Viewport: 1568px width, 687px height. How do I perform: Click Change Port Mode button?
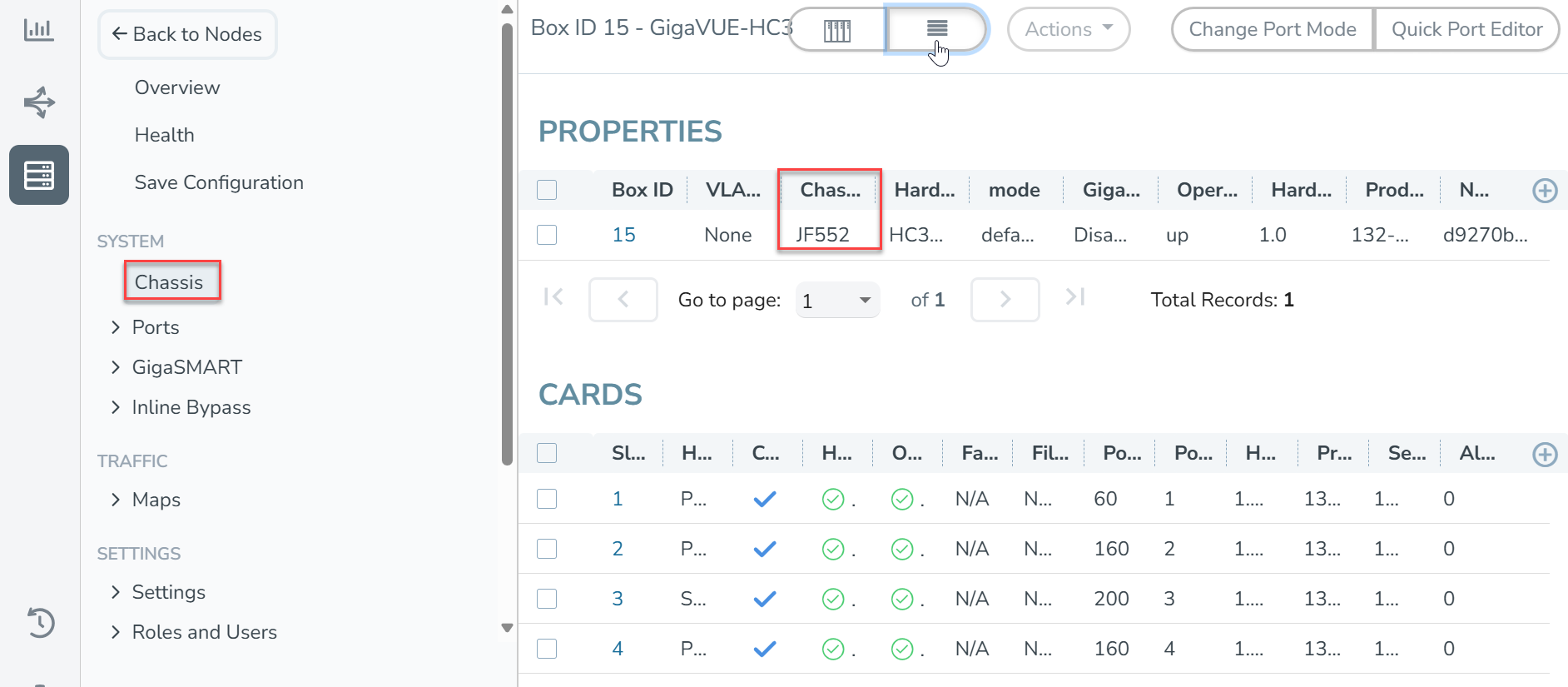[1273, 30]
